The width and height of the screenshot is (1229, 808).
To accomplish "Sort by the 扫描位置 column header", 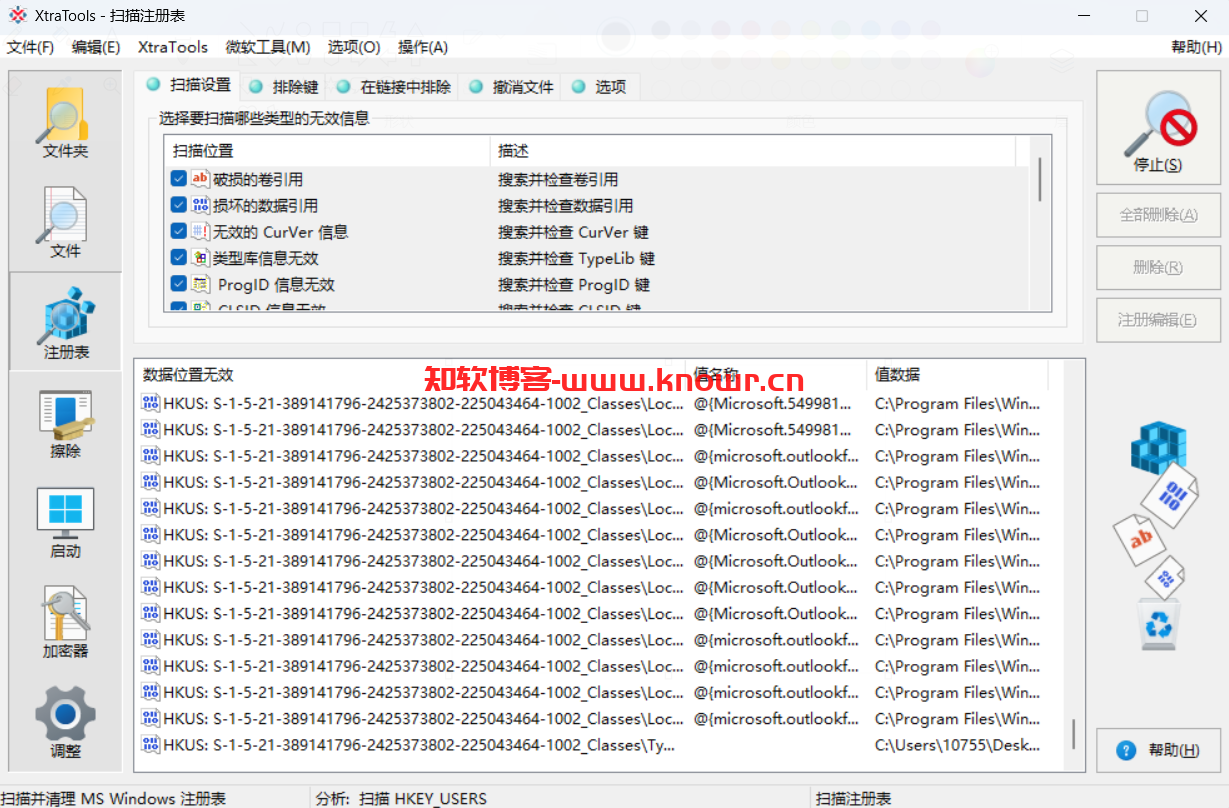I will pos(327,151).
